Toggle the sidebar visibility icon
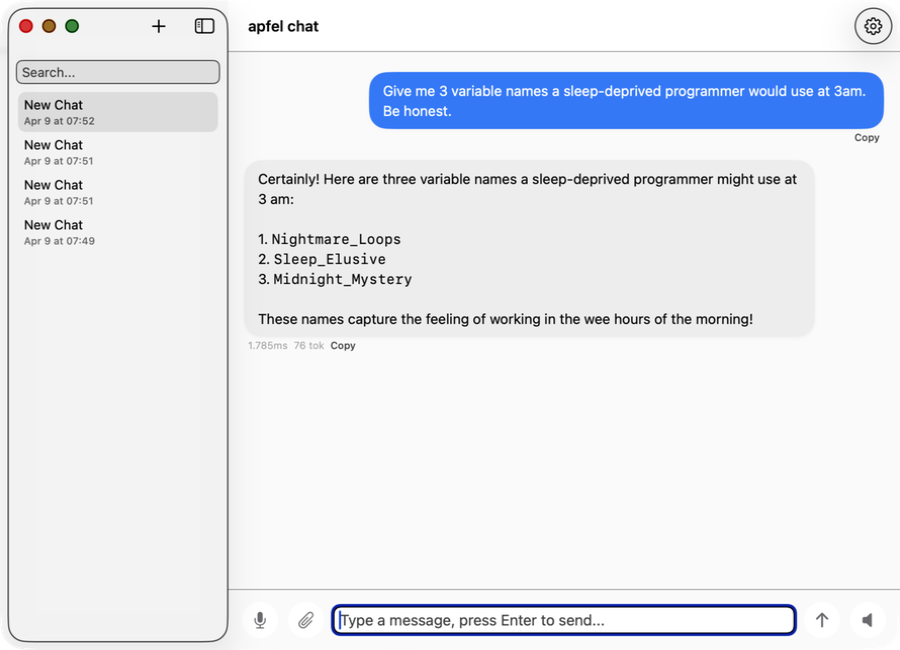900x650 pixels. pos(204,26)
